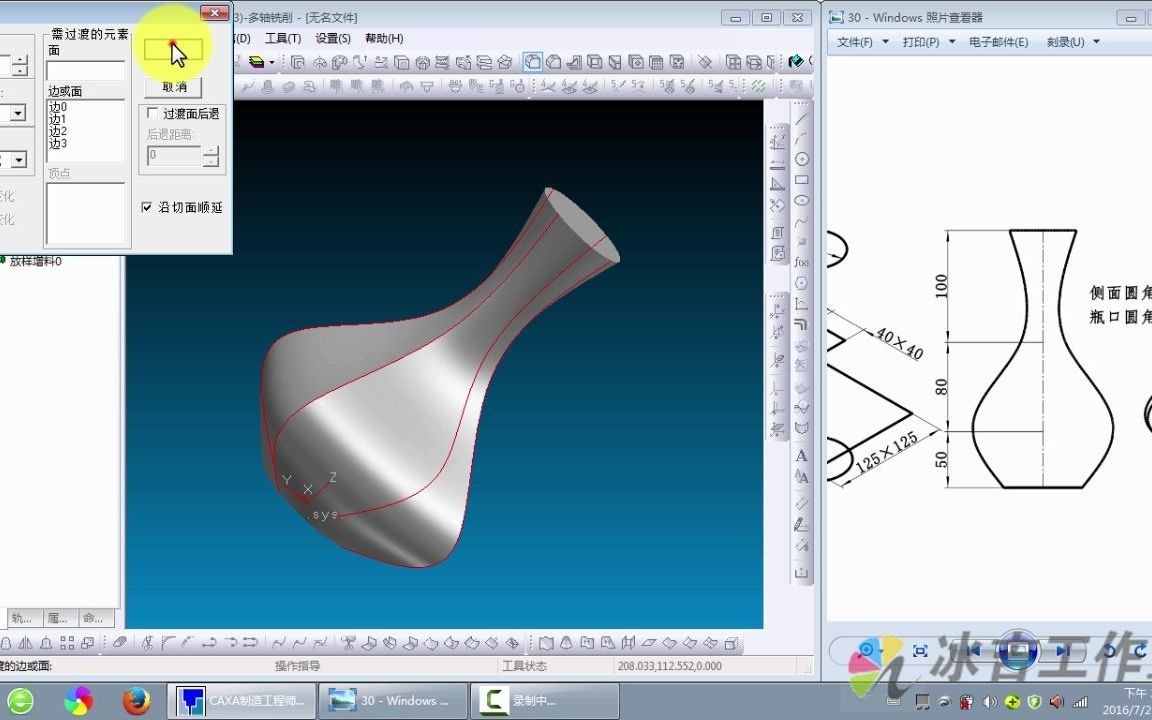Open the 工具(T) menu
This screenshot has width=1152, height=720.
[283, 38]
